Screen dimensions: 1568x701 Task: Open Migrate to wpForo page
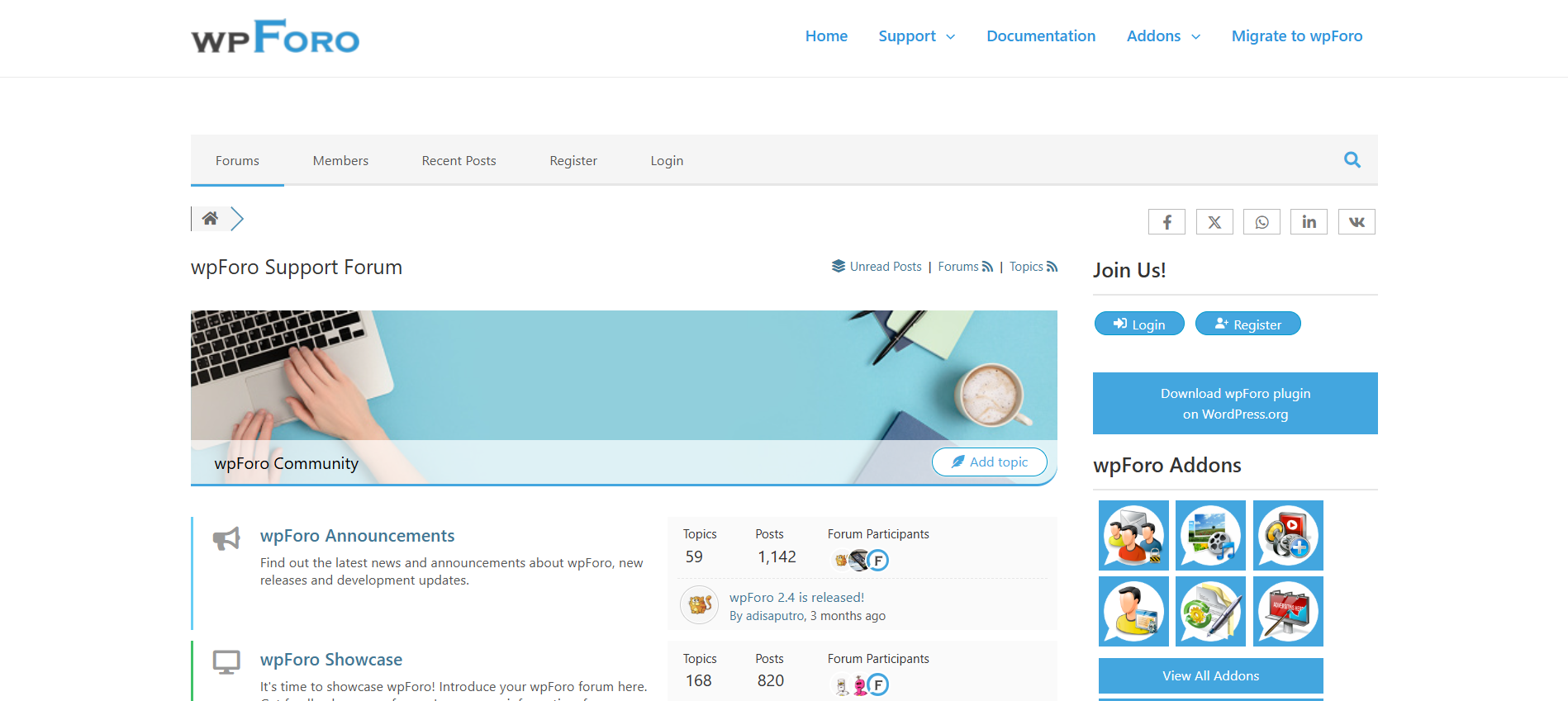click(x=1297, y=36)
